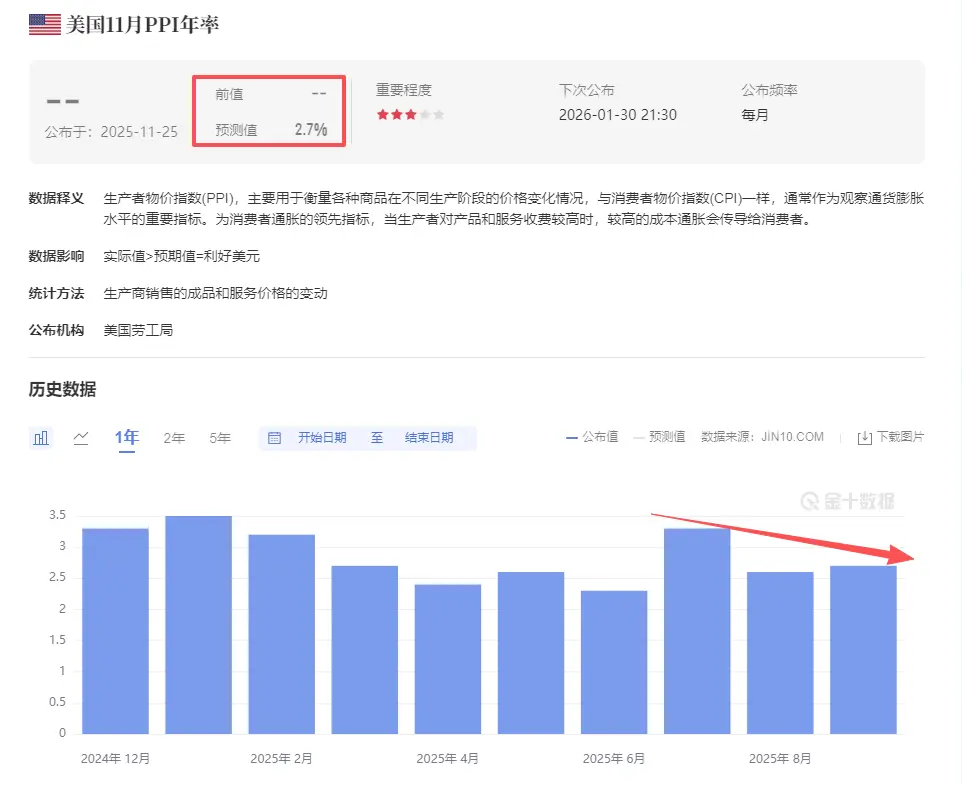Click the 美国11月PPI年率 title

[x=142, y=25]
